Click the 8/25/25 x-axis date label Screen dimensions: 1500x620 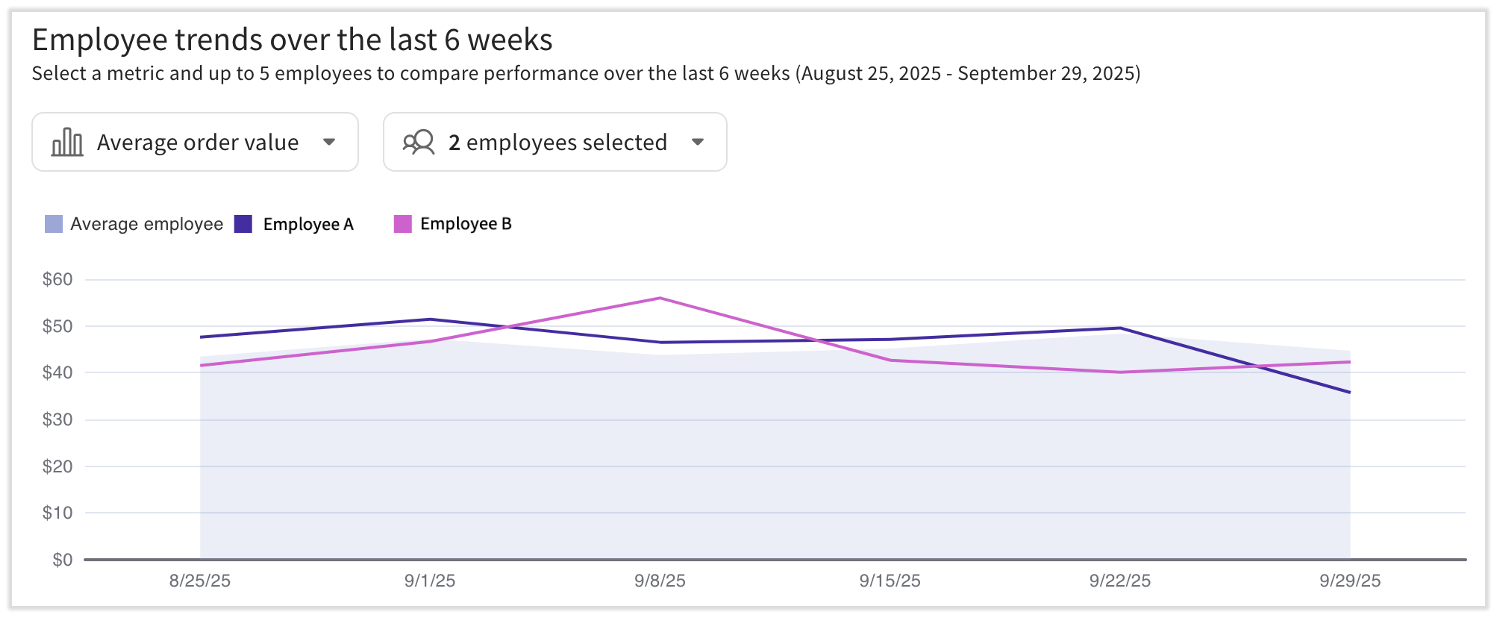pos(200,582)
